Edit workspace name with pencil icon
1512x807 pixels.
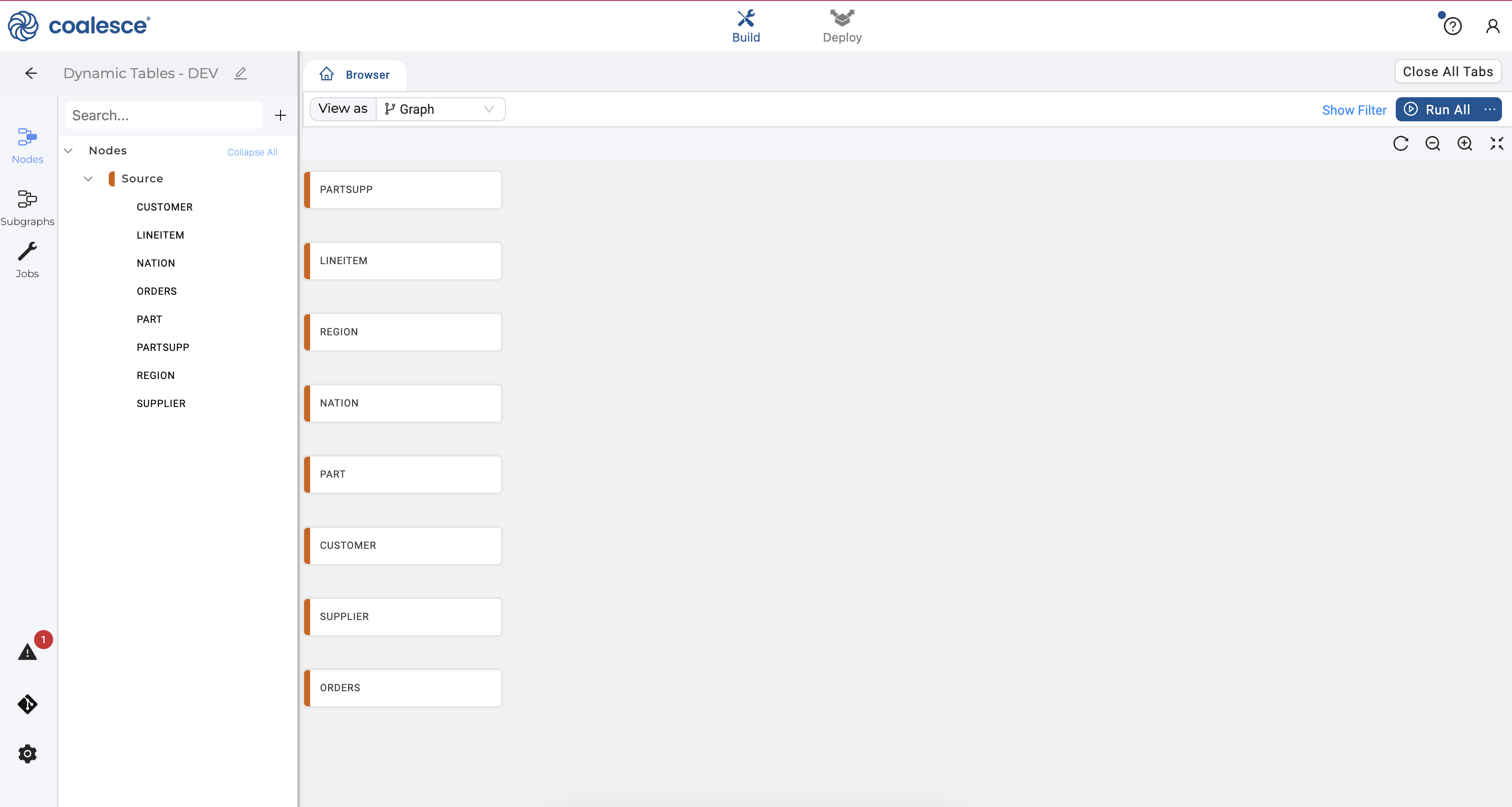240,73
